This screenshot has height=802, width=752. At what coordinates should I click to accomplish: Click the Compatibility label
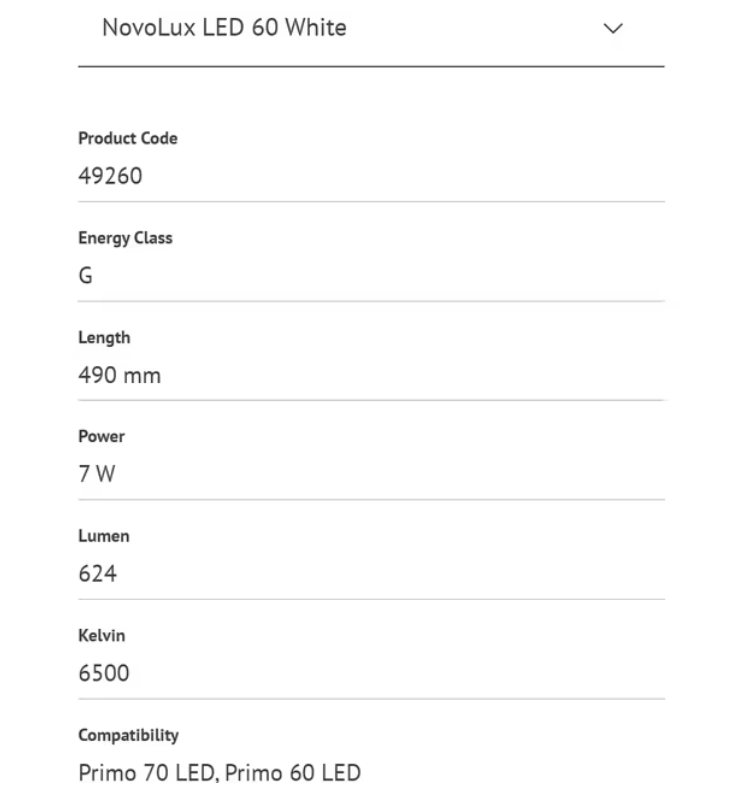tap(128, 736)
